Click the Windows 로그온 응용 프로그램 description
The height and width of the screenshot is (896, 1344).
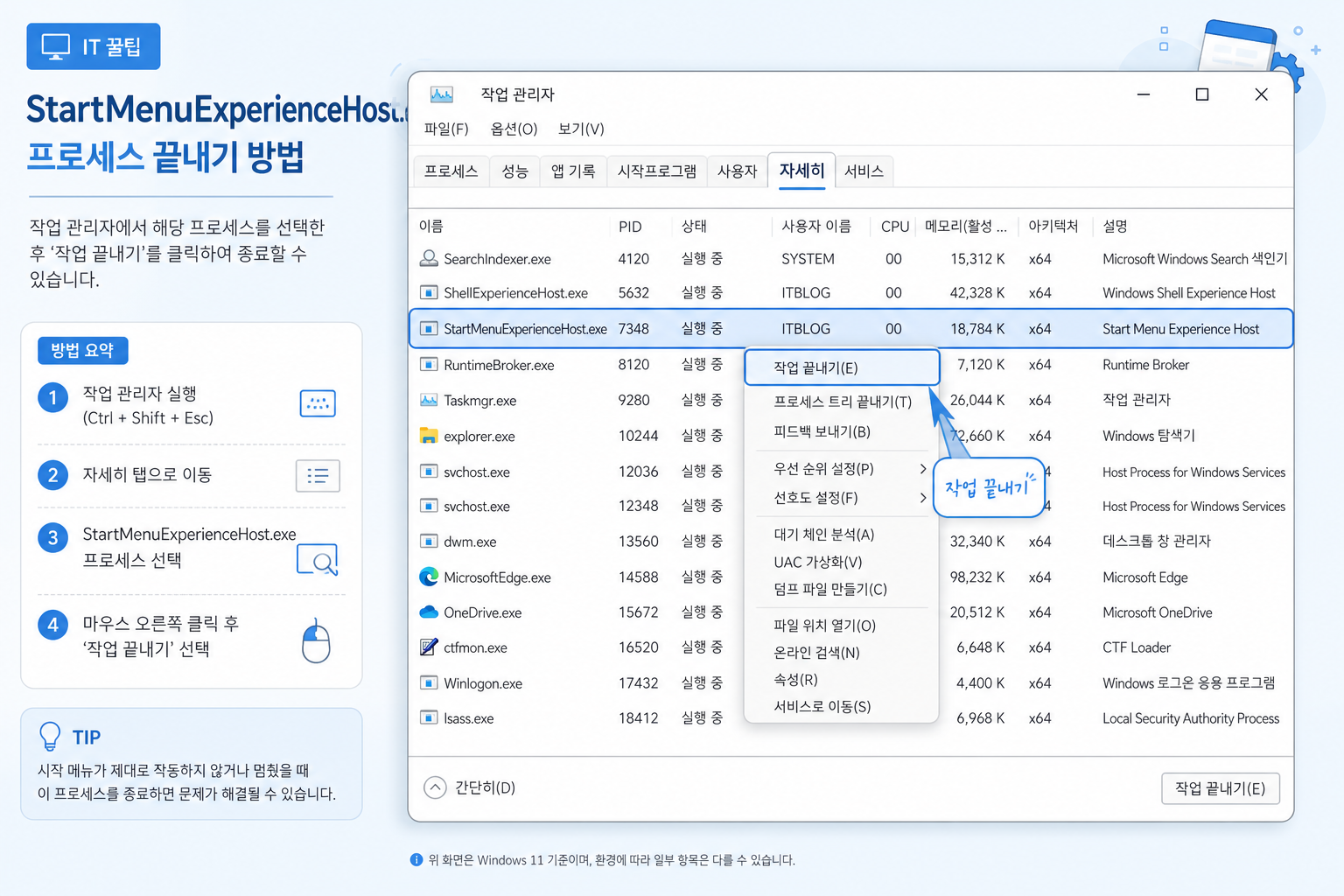pos(1188,682)
